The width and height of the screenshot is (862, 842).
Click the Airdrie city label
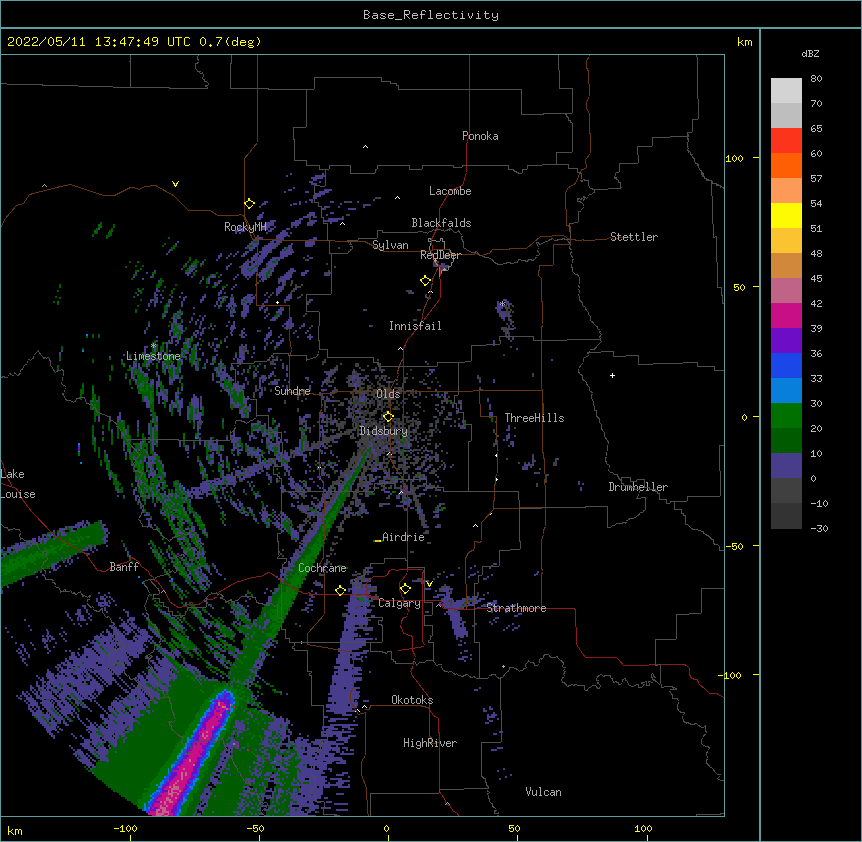[x=403, y=537]
